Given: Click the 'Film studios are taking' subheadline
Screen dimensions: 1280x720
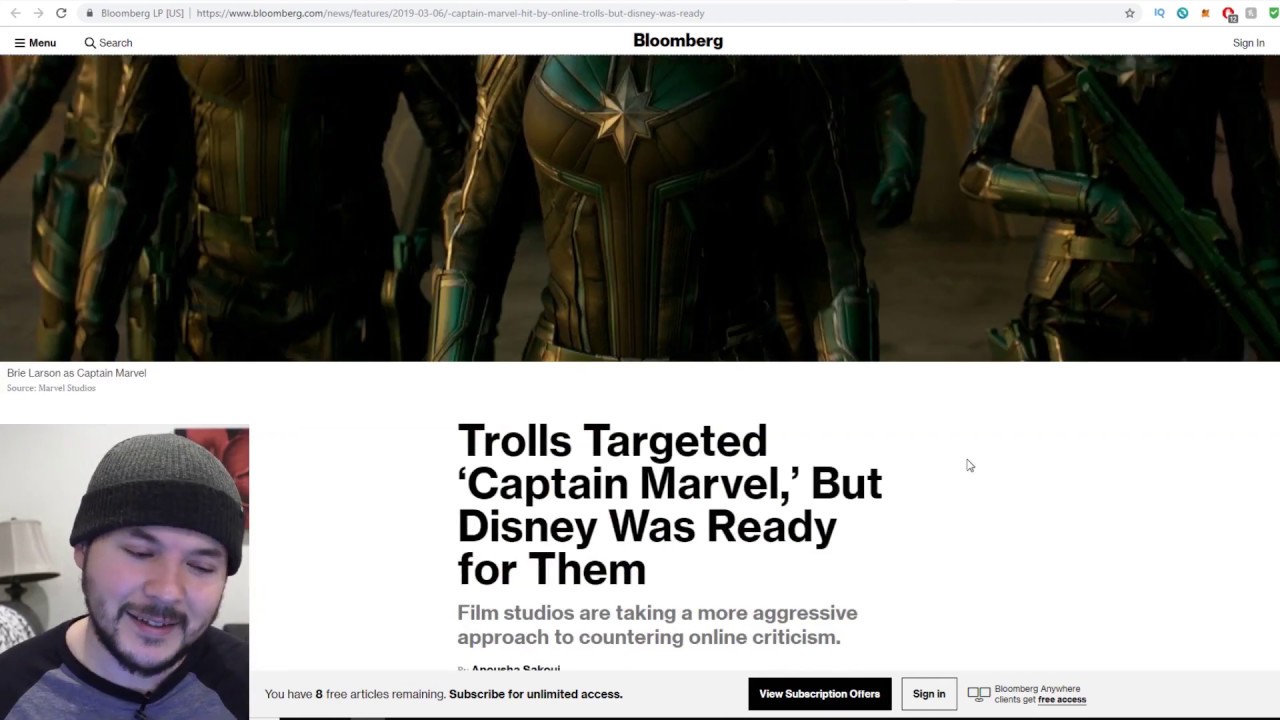Looking at the screenshot, I should 657,625.
